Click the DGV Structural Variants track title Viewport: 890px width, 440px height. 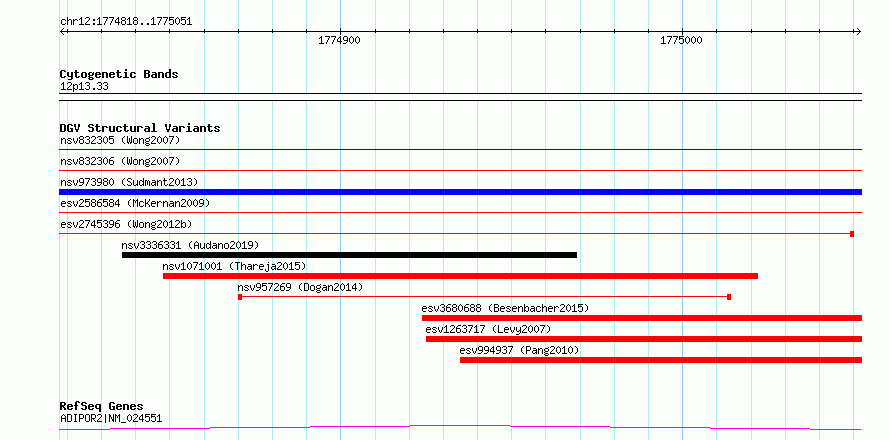(x=140, y=128)
